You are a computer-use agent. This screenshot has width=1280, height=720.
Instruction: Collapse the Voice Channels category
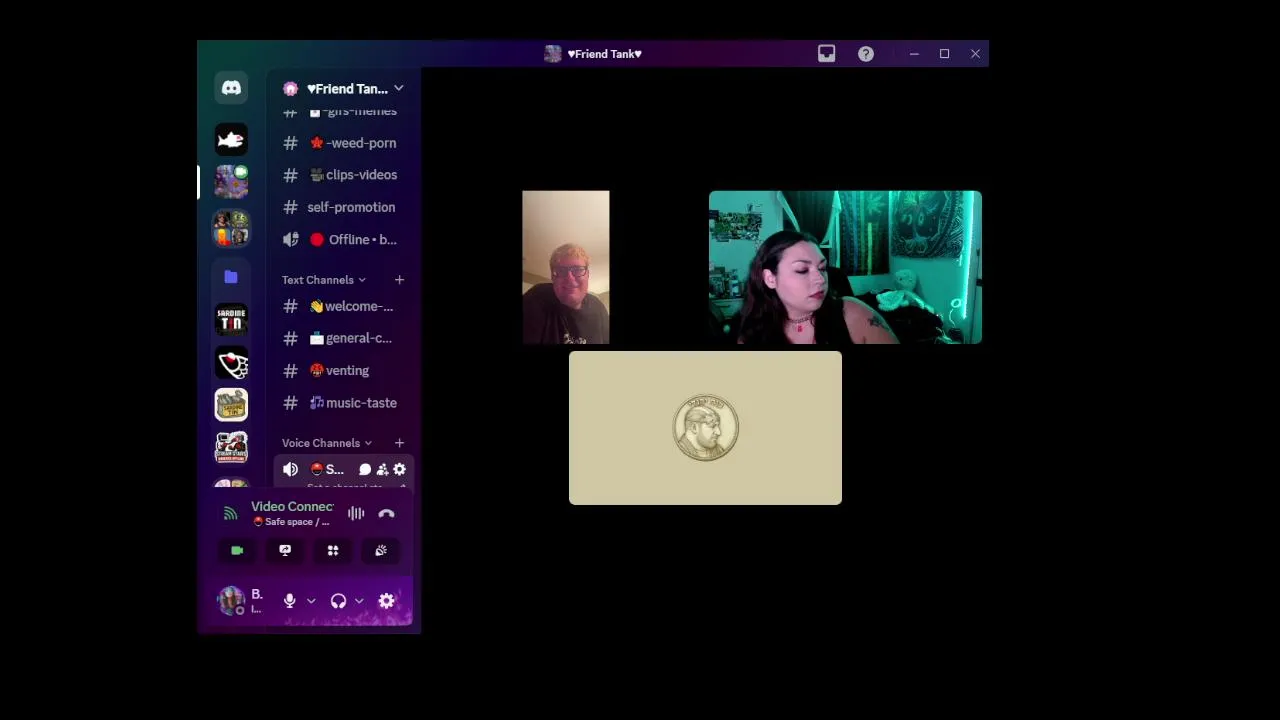point(326,443)
